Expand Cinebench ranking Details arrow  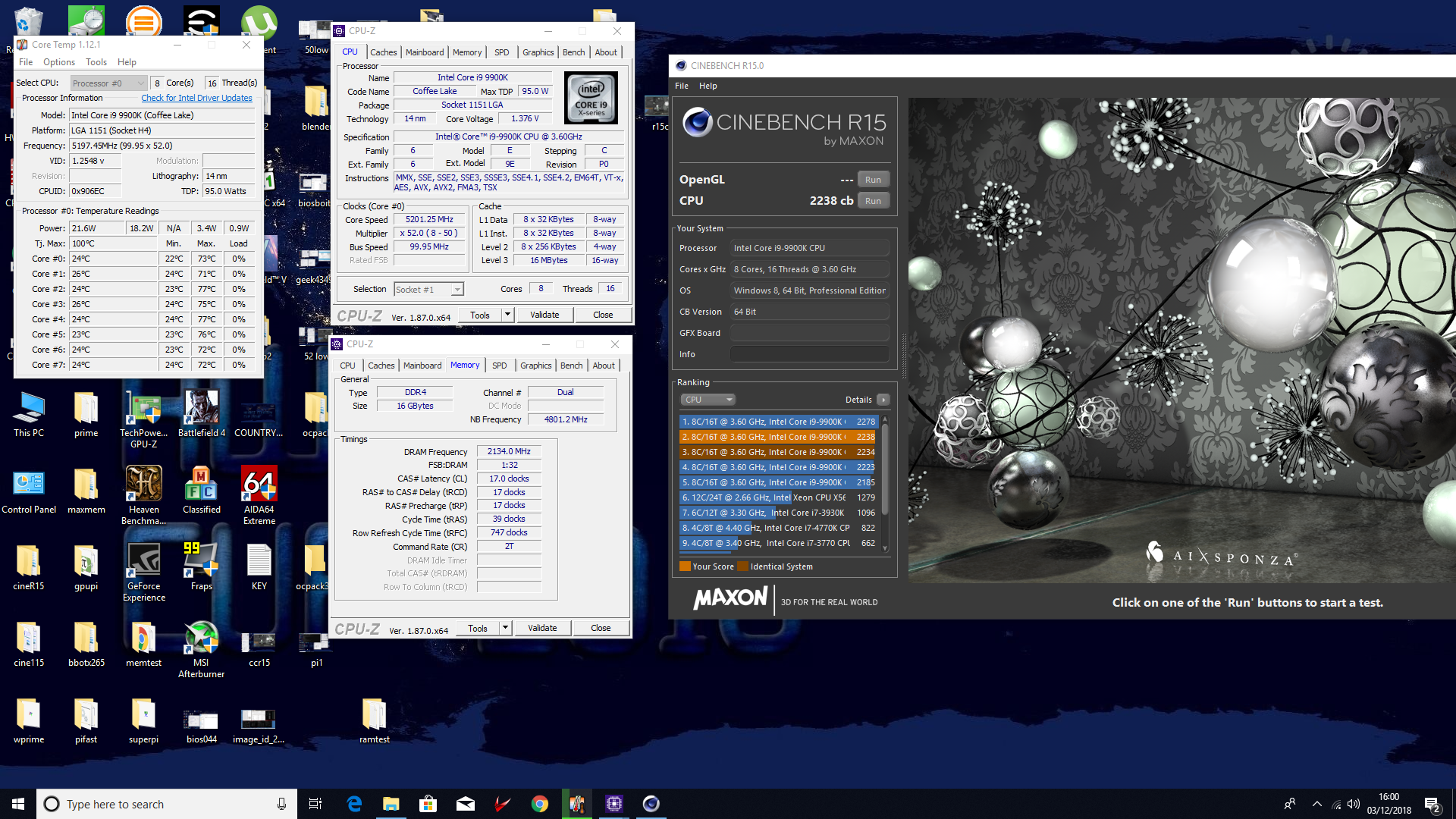pyautogui.click(x=883, y=400)
